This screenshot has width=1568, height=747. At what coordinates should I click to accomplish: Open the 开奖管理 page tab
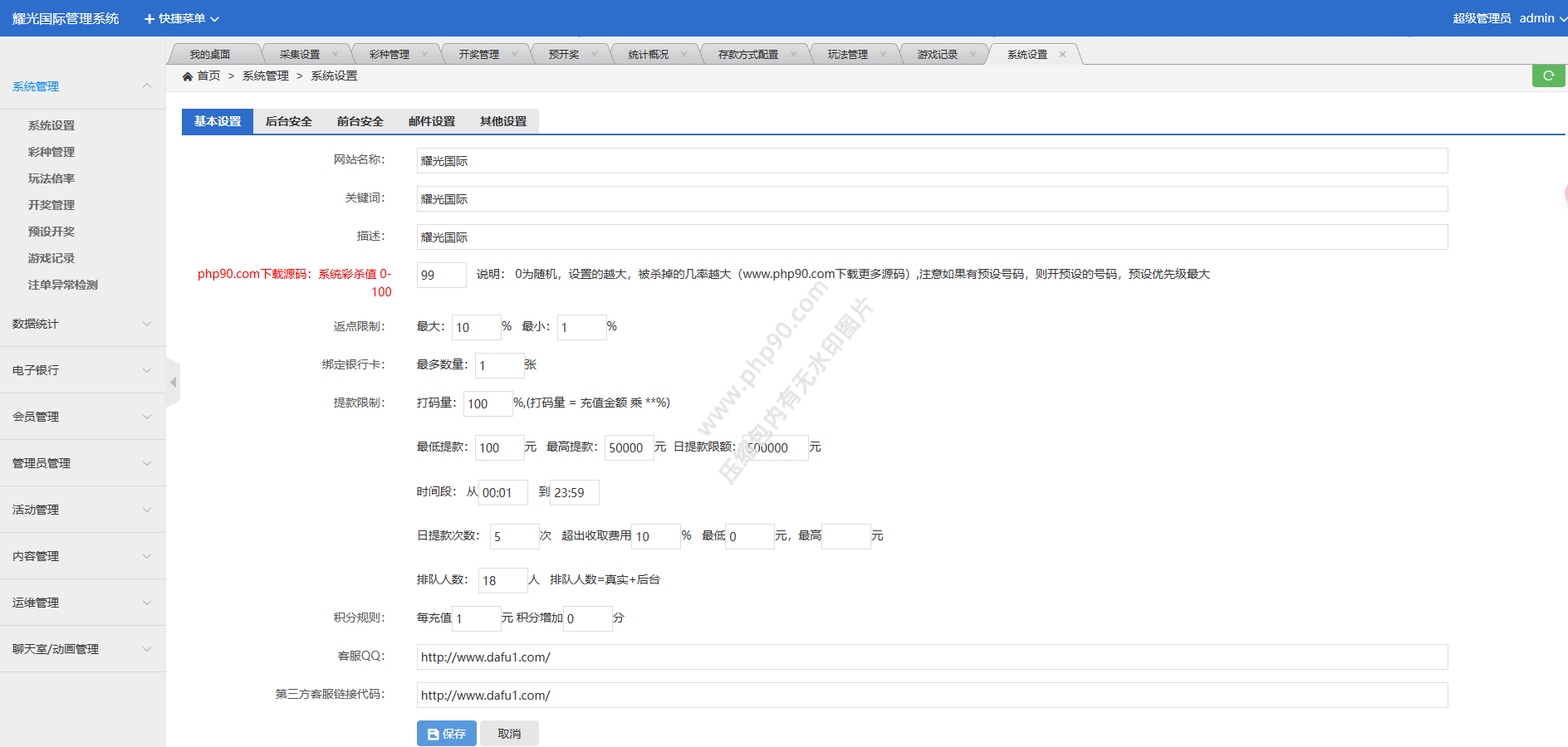pos(478,55)
